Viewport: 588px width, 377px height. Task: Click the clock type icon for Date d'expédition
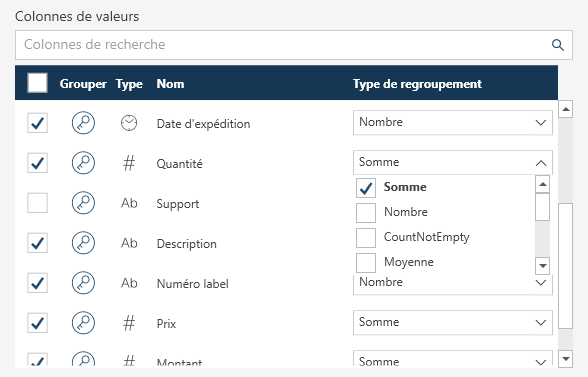(x=129, y=123)
